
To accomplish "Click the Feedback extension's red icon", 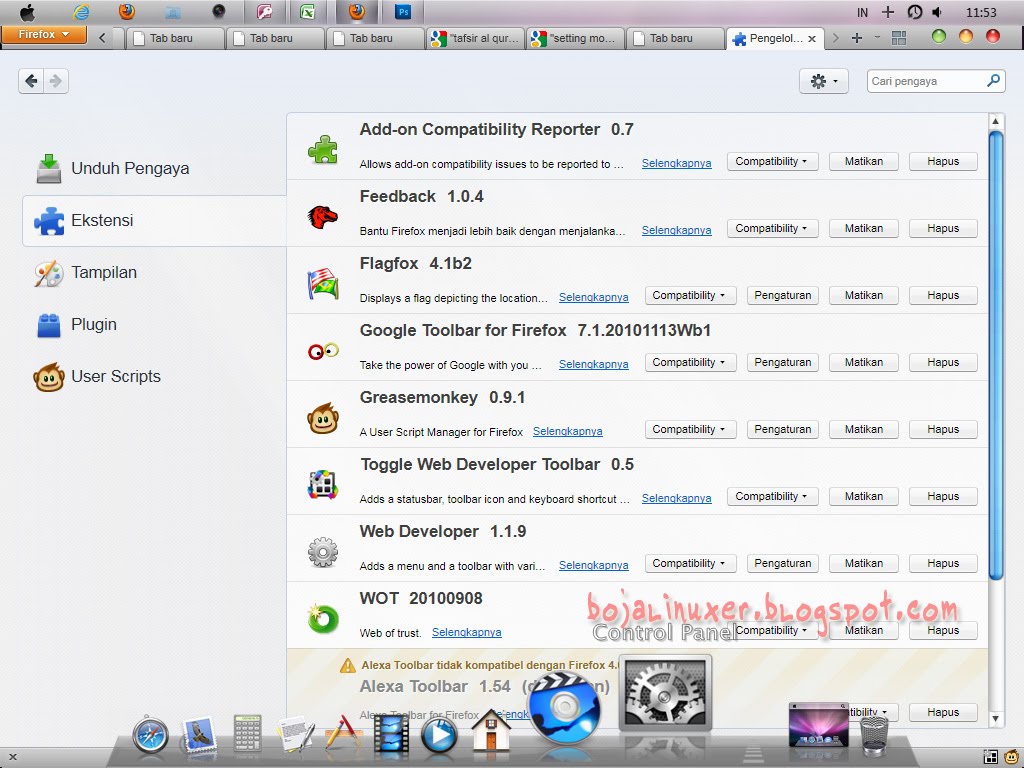I will (323, 216).
